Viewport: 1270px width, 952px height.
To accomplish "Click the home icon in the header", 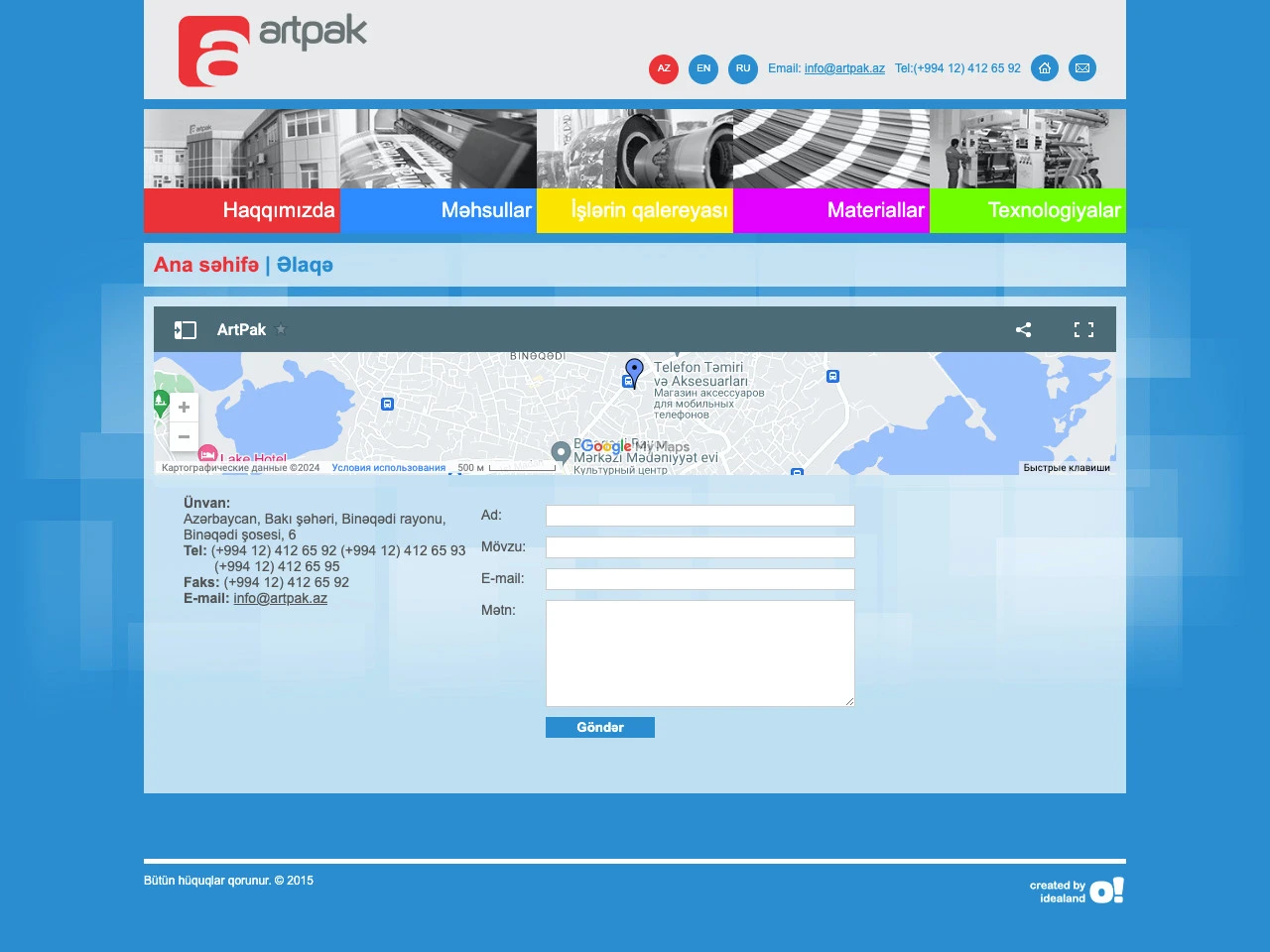I will click(1045, 67).
